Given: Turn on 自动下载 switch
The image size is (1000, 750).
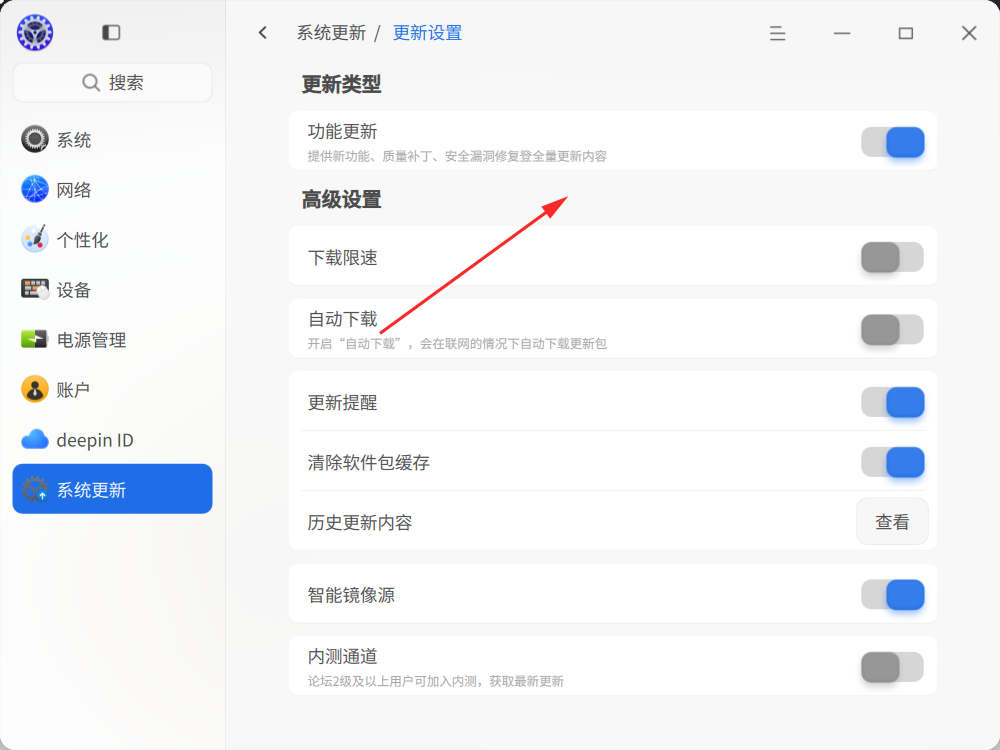Looking at the screenshot, I should pyautogui.click(x=892, y=330).
